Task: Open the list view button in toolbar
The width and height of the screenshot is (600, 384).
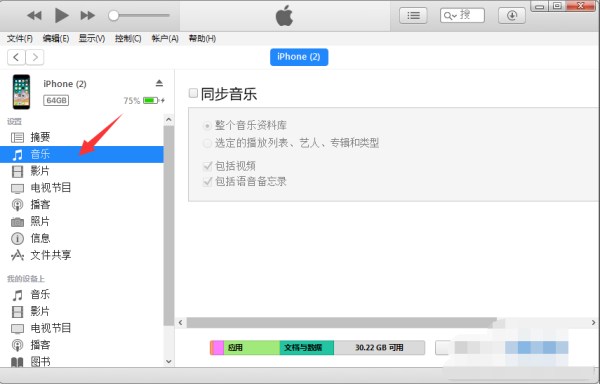Action: coord(413,16)
